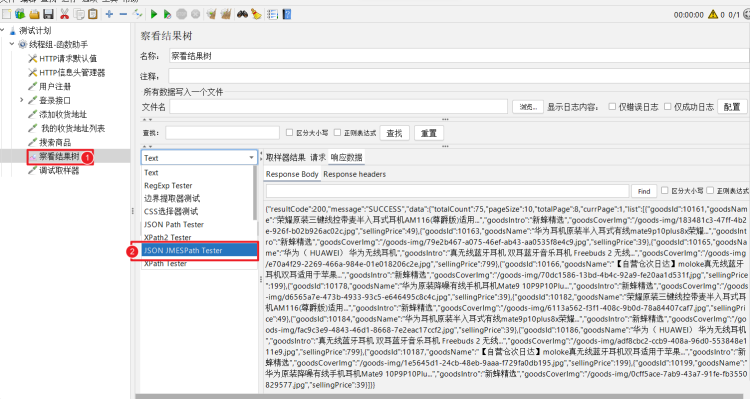Choose XPath2 Tester in the list
Screen dimensions: 750x399
[x=198, y=237]
